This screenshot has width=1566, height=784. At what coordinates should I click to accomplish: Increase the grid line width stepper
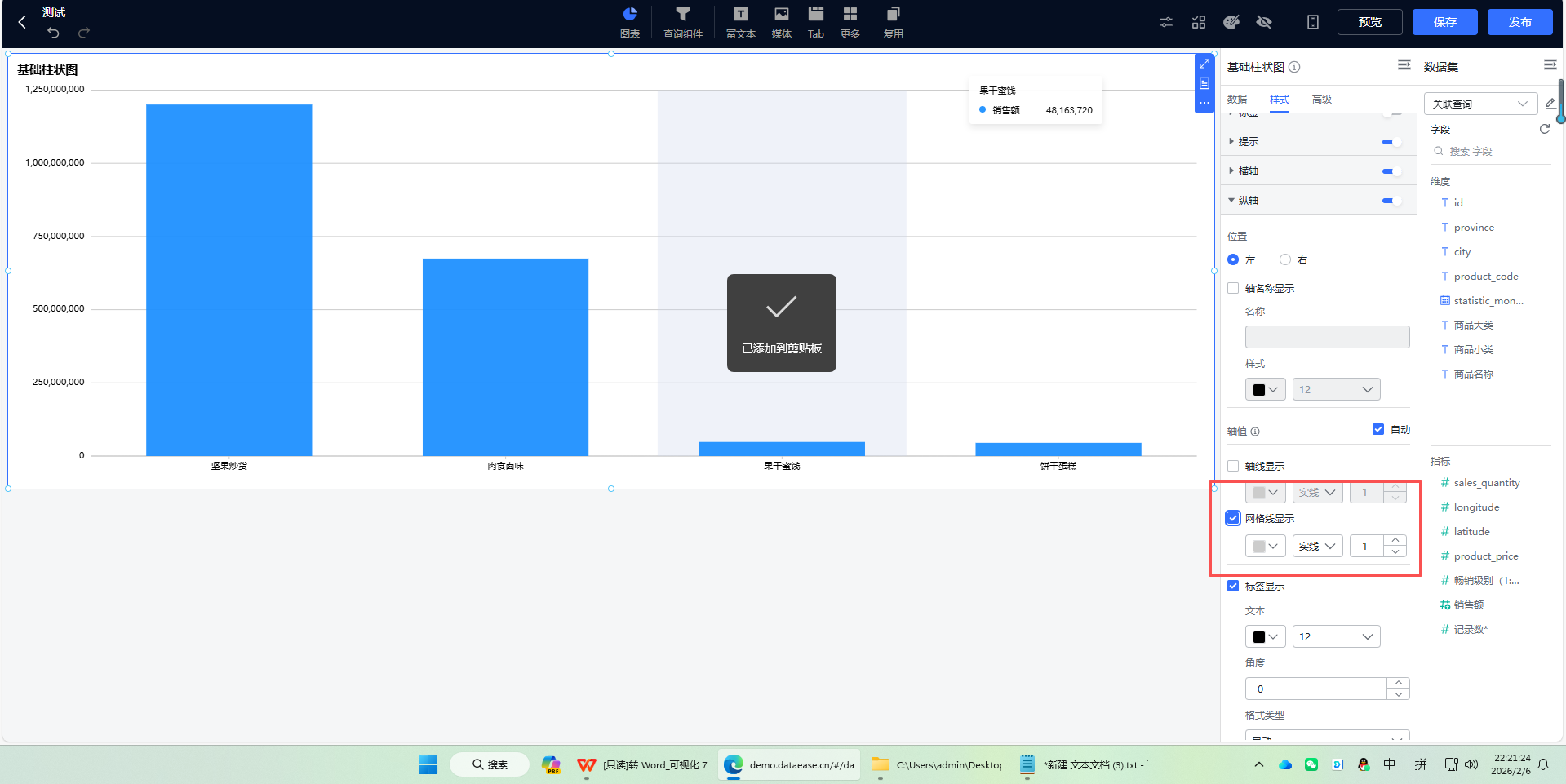point(1395,540)
